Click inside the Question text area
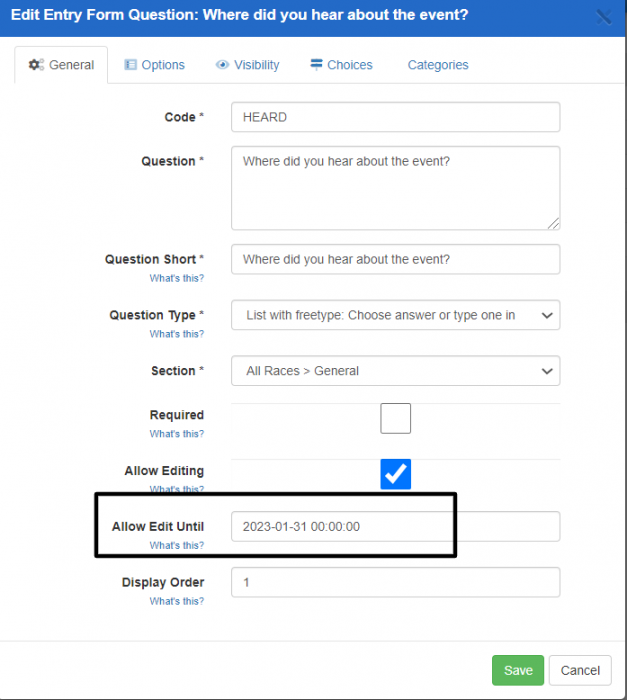 tap(395, 188)
